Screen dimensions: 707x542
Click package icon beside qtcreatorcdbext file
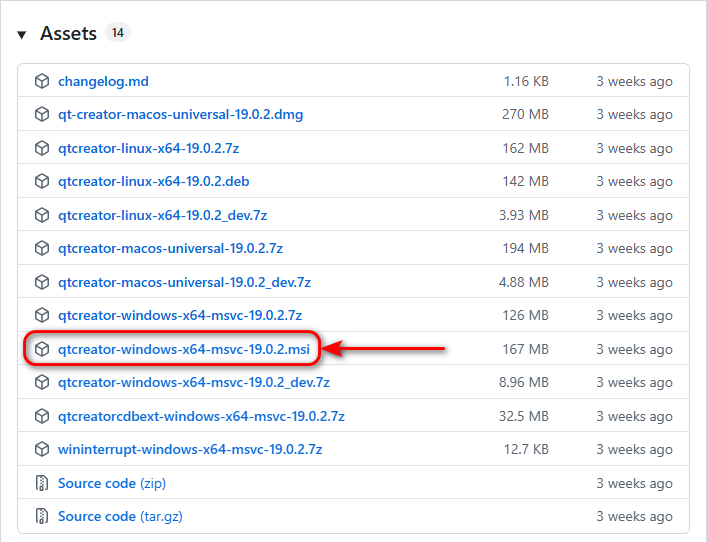[42, 416]
